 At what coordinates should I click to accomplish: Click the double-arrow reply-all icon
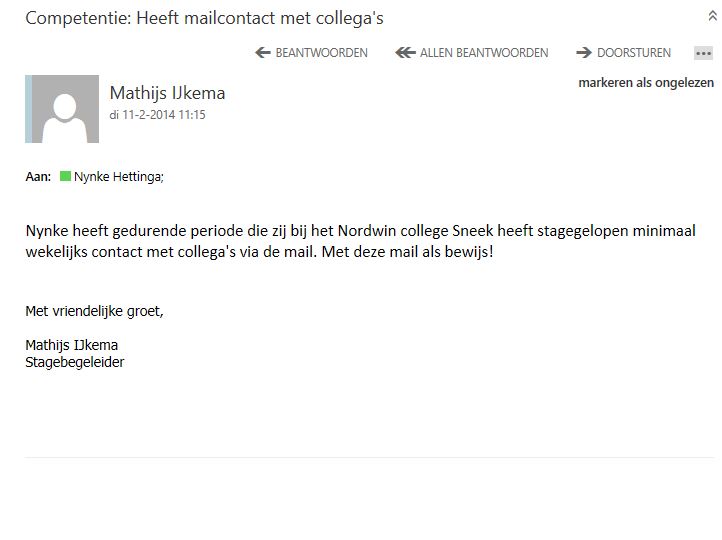point(405,53)
